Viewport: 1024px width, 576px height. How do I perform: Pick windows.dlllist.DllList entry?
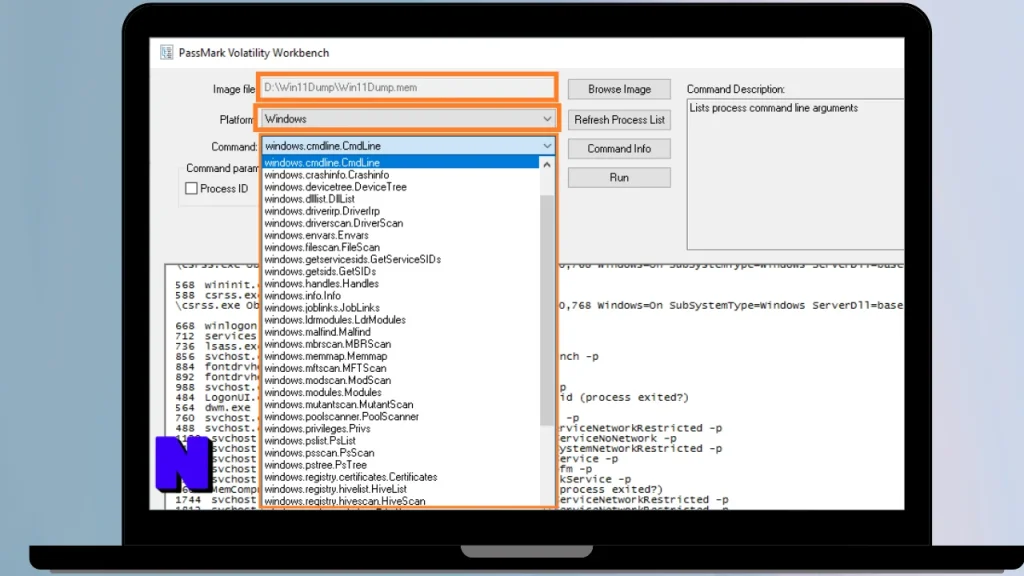[401, 199]
